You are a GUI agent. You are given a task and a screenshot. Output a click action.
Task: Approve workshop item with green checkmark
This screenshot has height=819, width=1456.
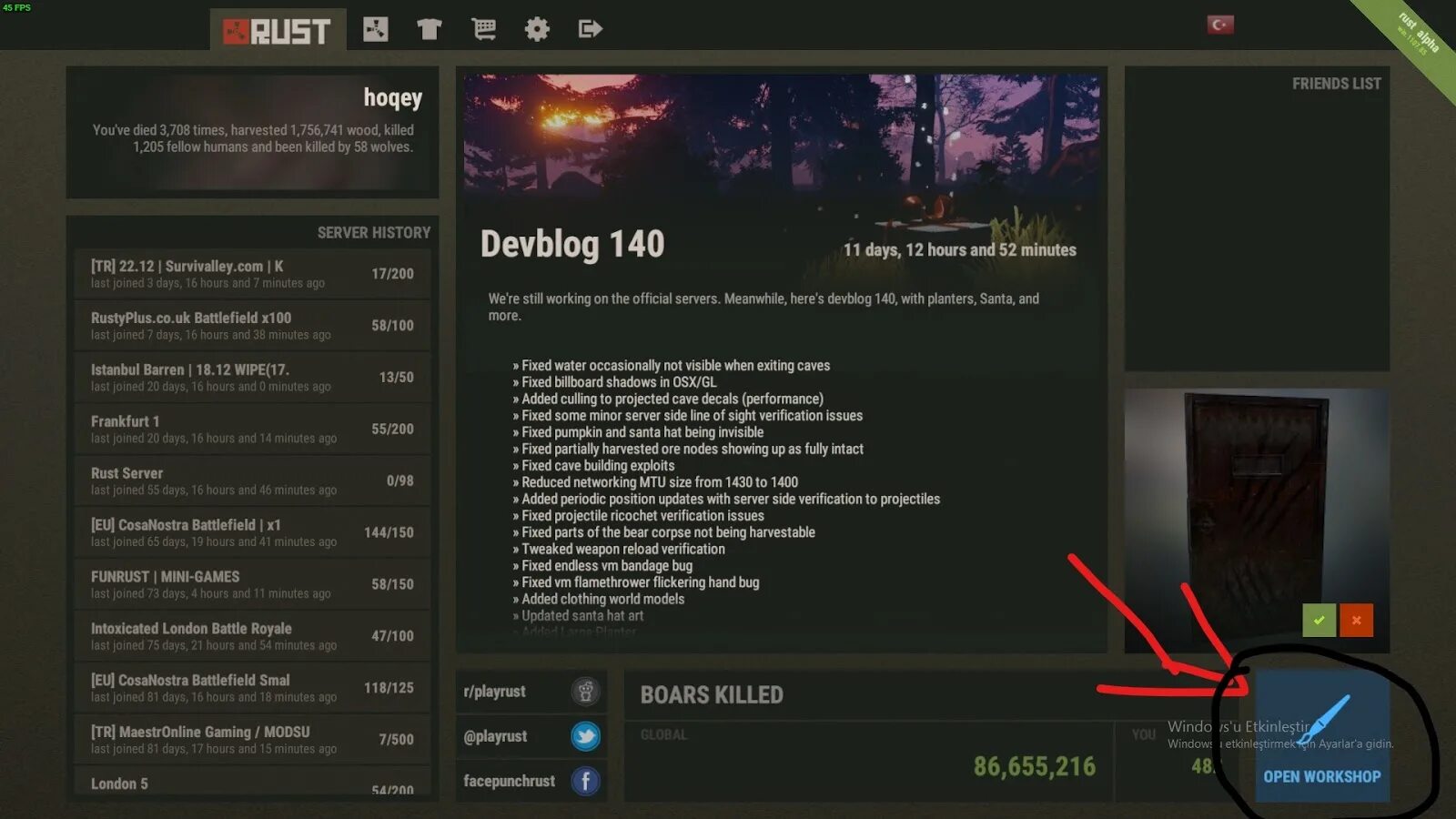tap(1319, 621)
